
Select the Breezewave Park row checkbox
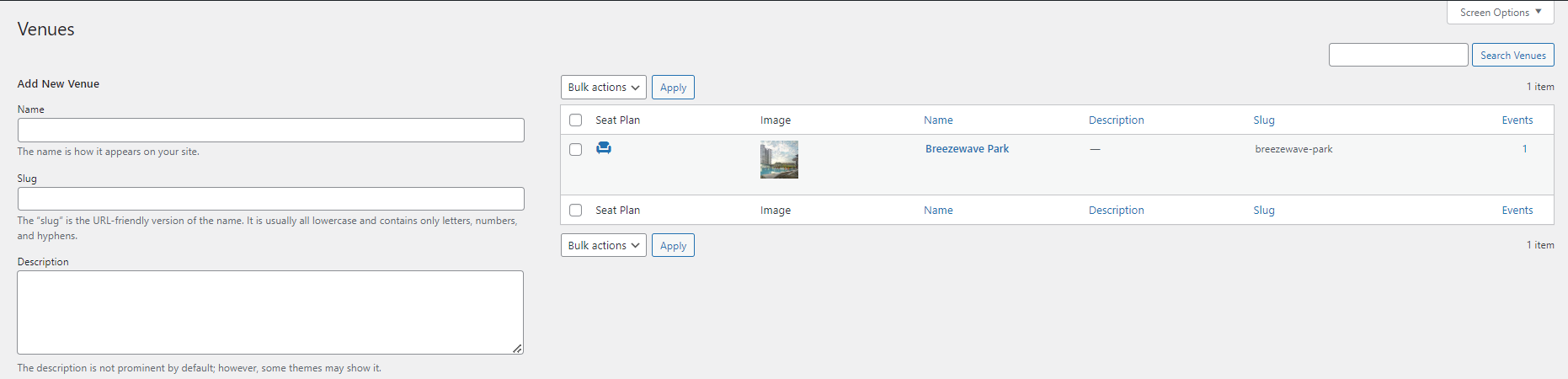click(576, 150)
